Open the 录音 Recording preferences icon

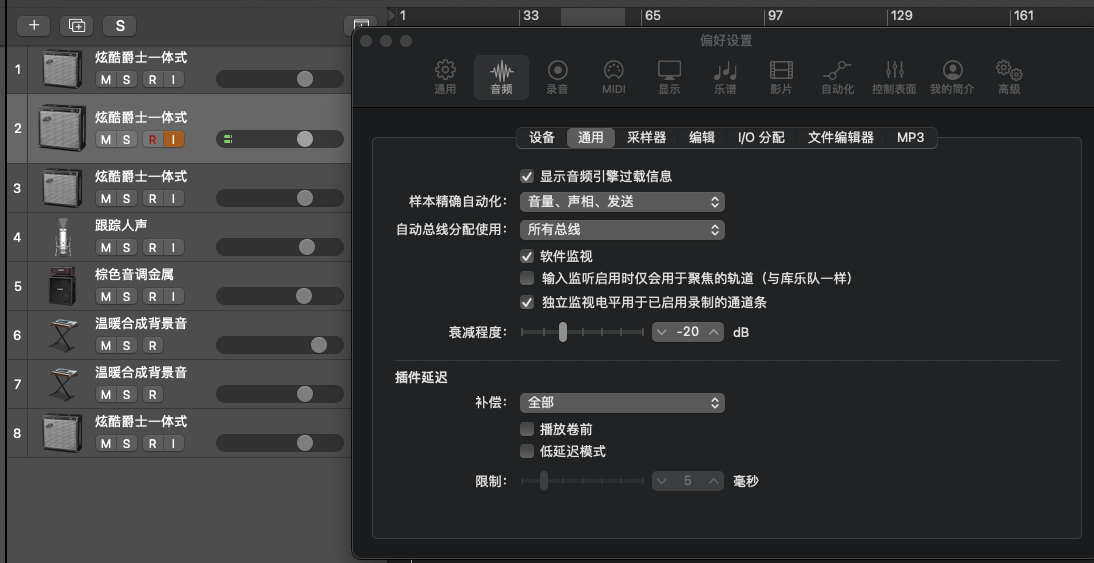point(557,77)
